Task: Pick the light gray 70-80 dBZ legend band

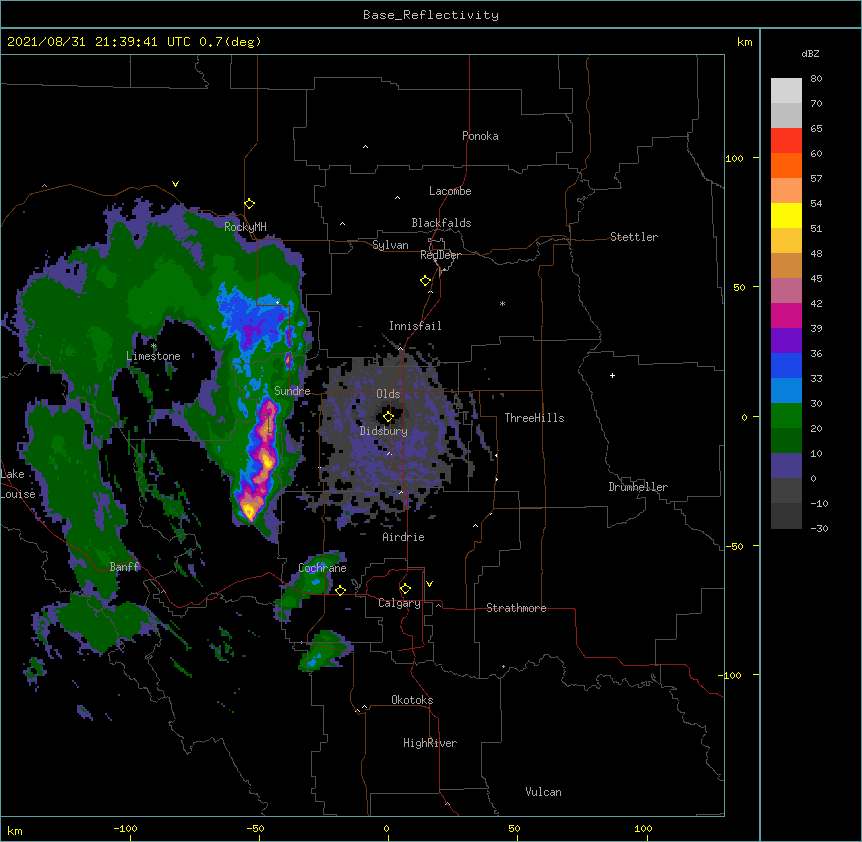Action: [786, 91]
